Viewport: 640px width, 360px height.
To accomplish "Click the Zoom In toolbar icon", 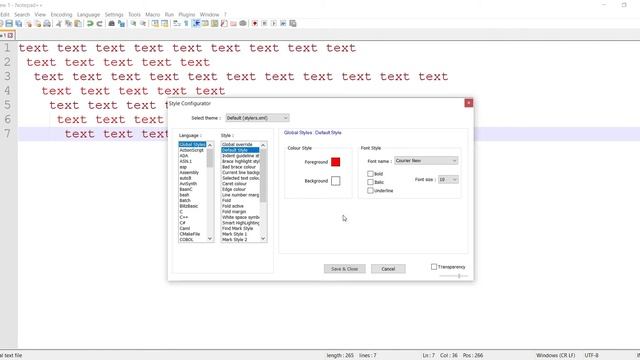I will point(133,24).
